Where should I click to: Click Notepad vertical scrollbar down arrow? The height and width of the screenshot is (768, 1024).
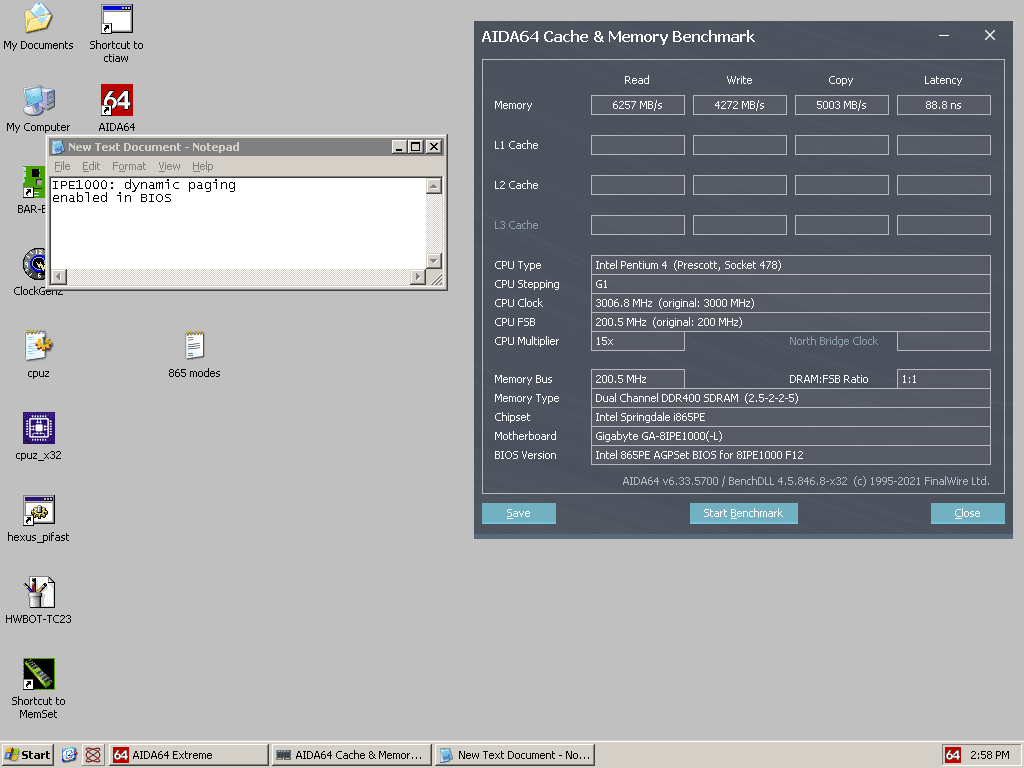[434, 261]
